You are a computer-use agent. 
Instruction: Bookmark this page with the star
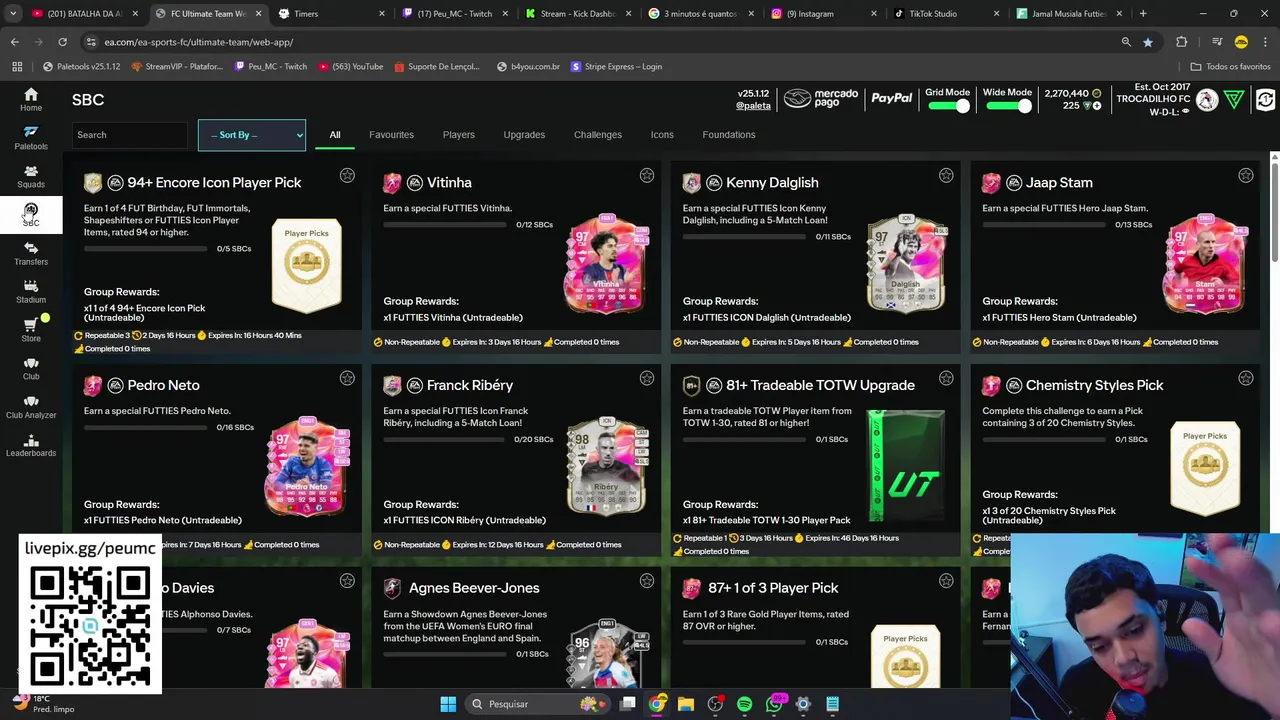(1148, 42)
